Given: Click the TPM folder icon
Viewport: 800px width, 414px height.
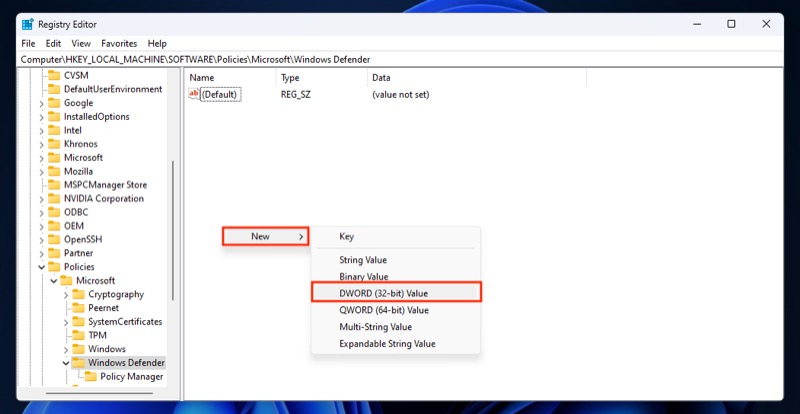Looking at the screenshot, I should [79, 335].
